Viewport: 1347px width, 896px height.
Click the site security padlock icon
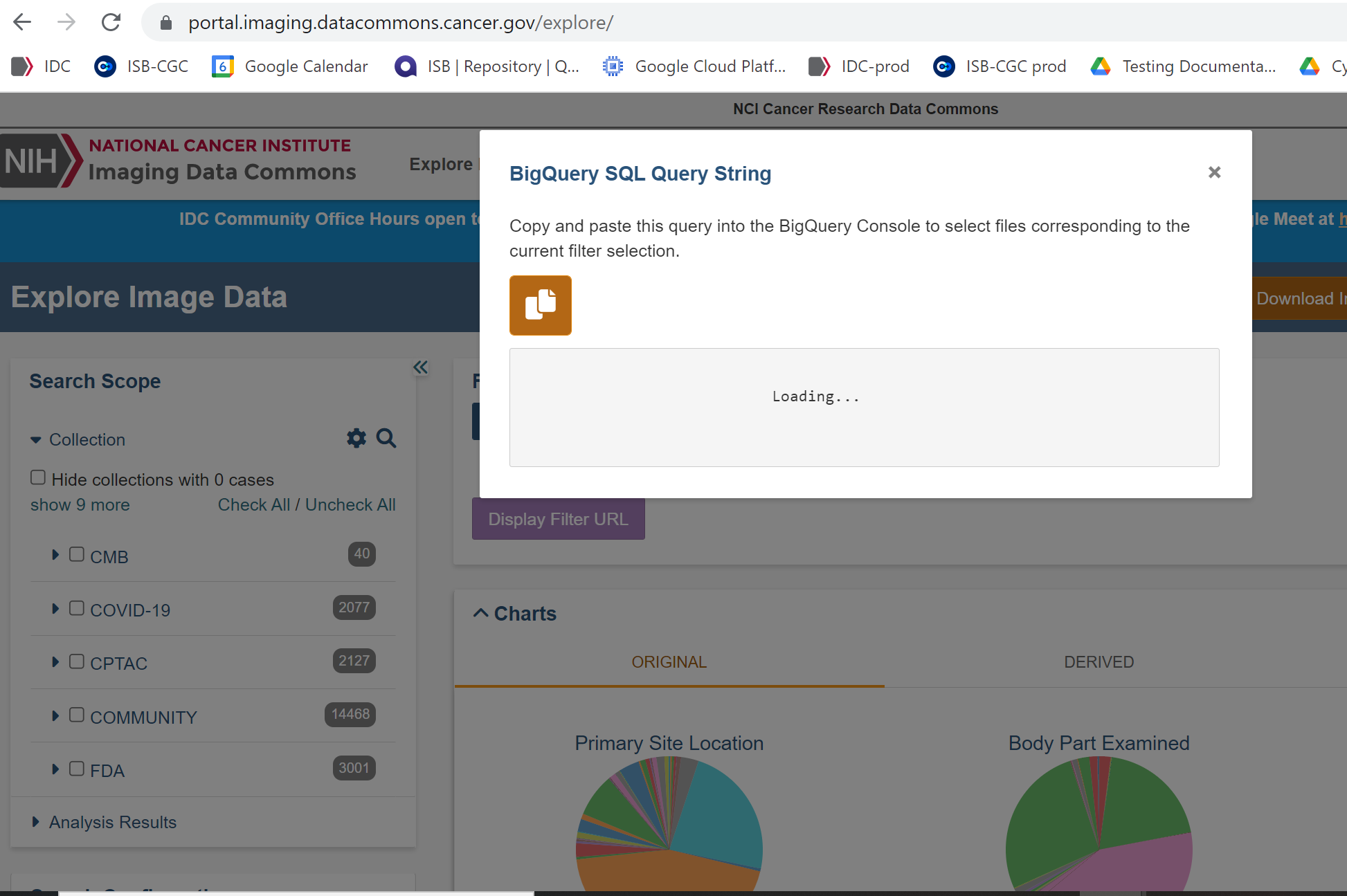point(165,22)
